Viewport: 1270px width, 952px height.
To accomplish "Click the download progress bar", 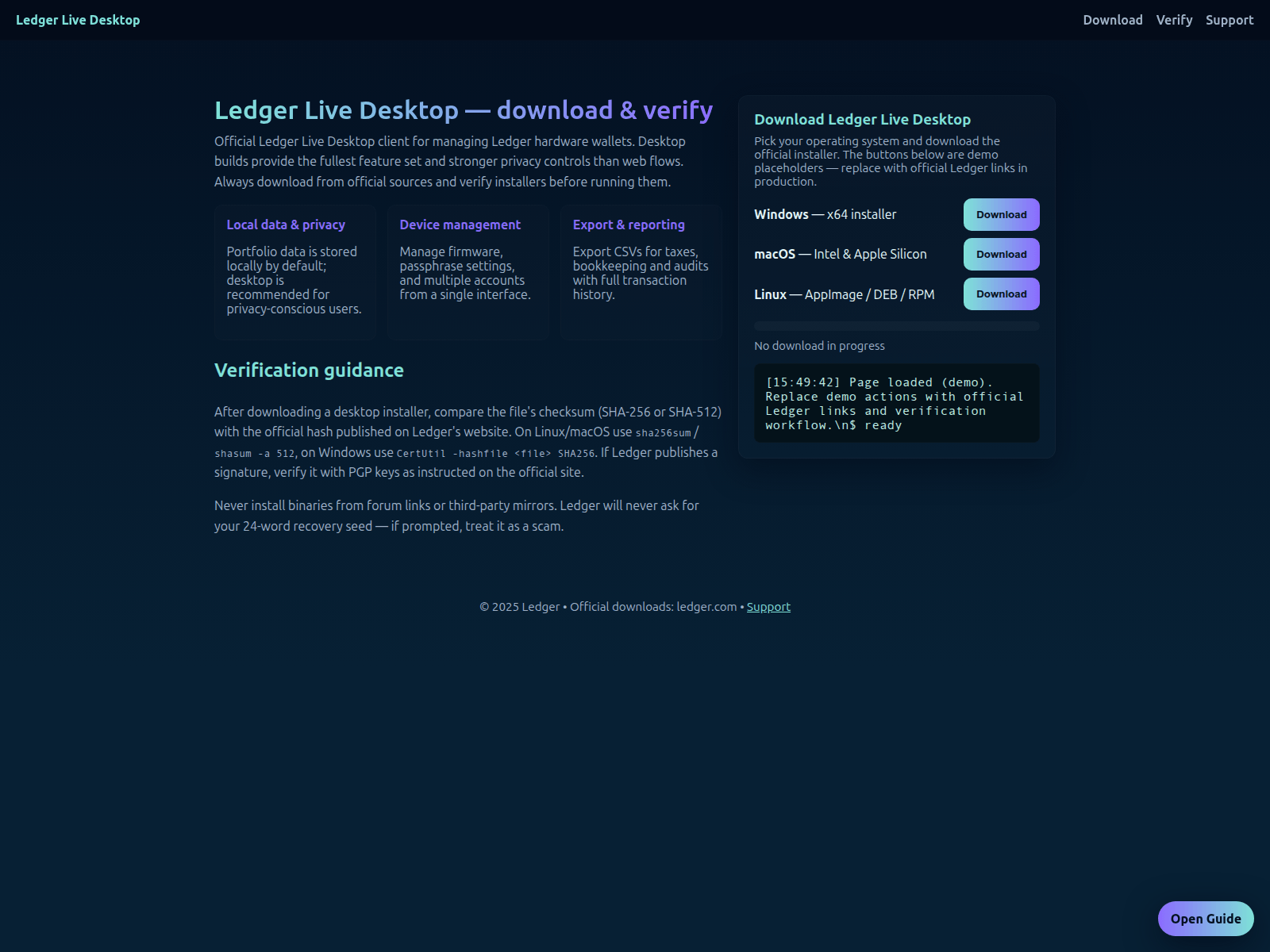I will tap(896, 326).
